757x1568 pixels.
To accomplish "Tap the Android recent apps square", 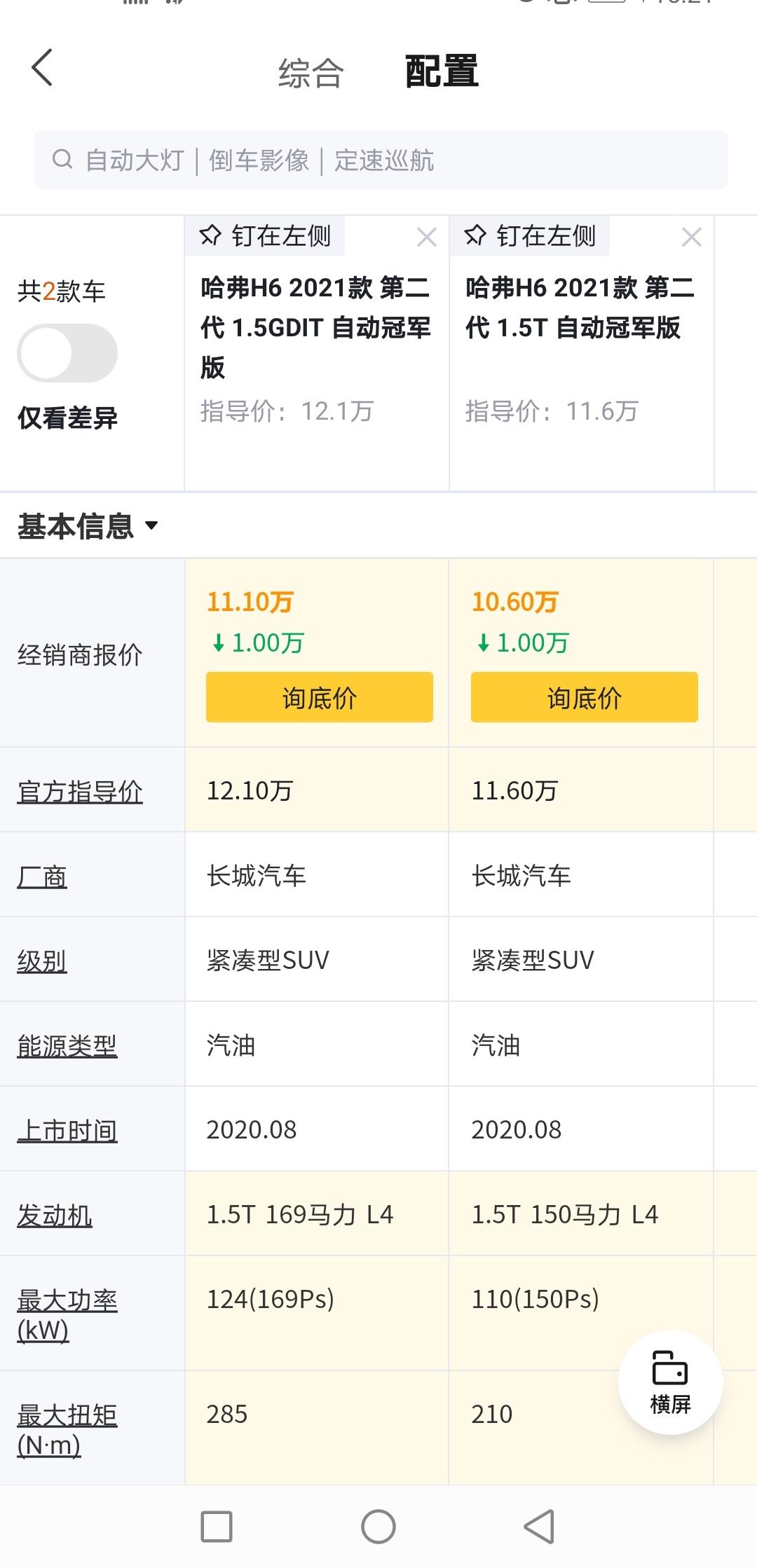I will [217, 1527].
